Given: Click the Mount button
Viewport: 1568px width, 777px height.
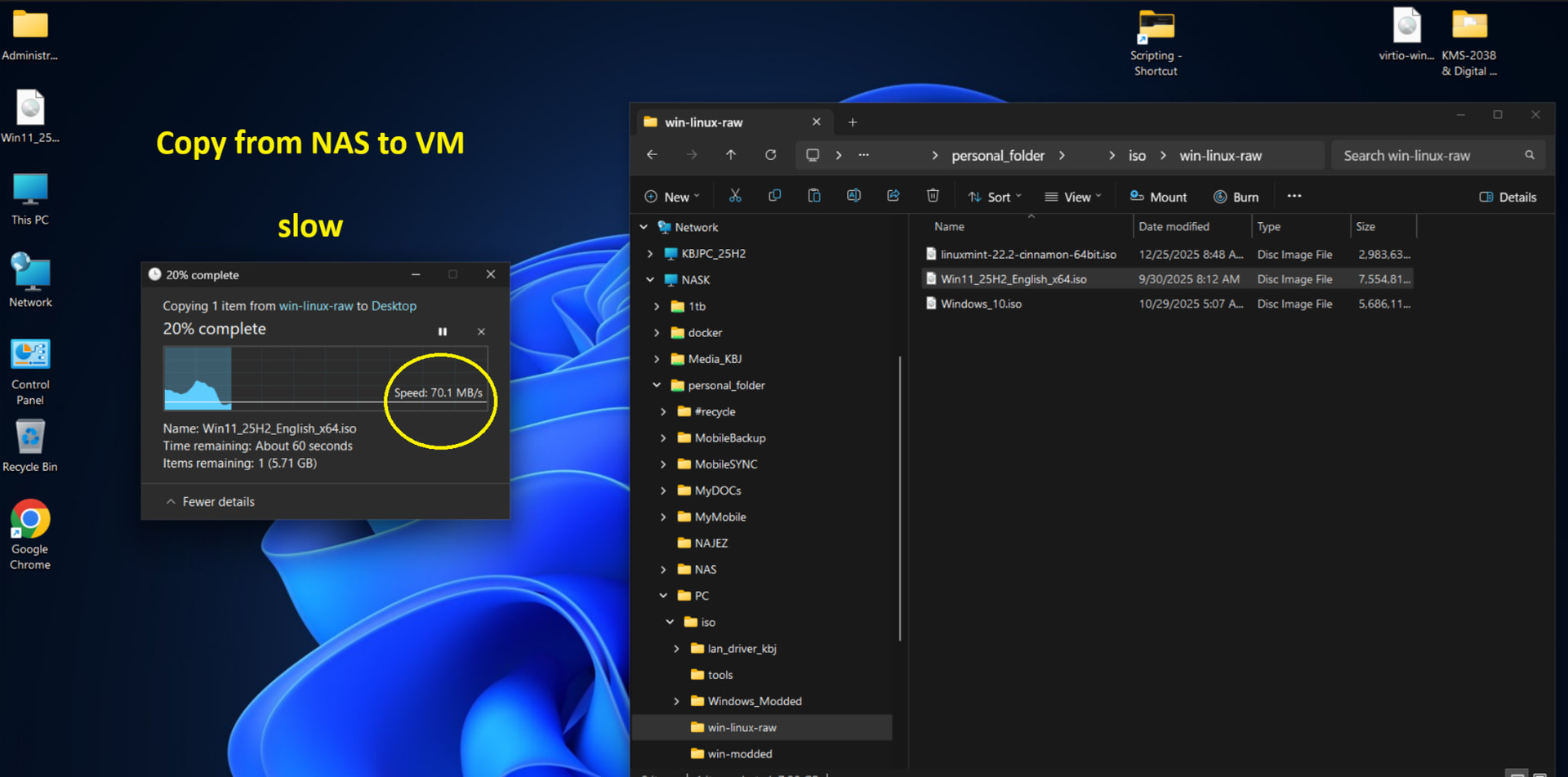Looking at the screenshot, I should tap(1158, 197).
